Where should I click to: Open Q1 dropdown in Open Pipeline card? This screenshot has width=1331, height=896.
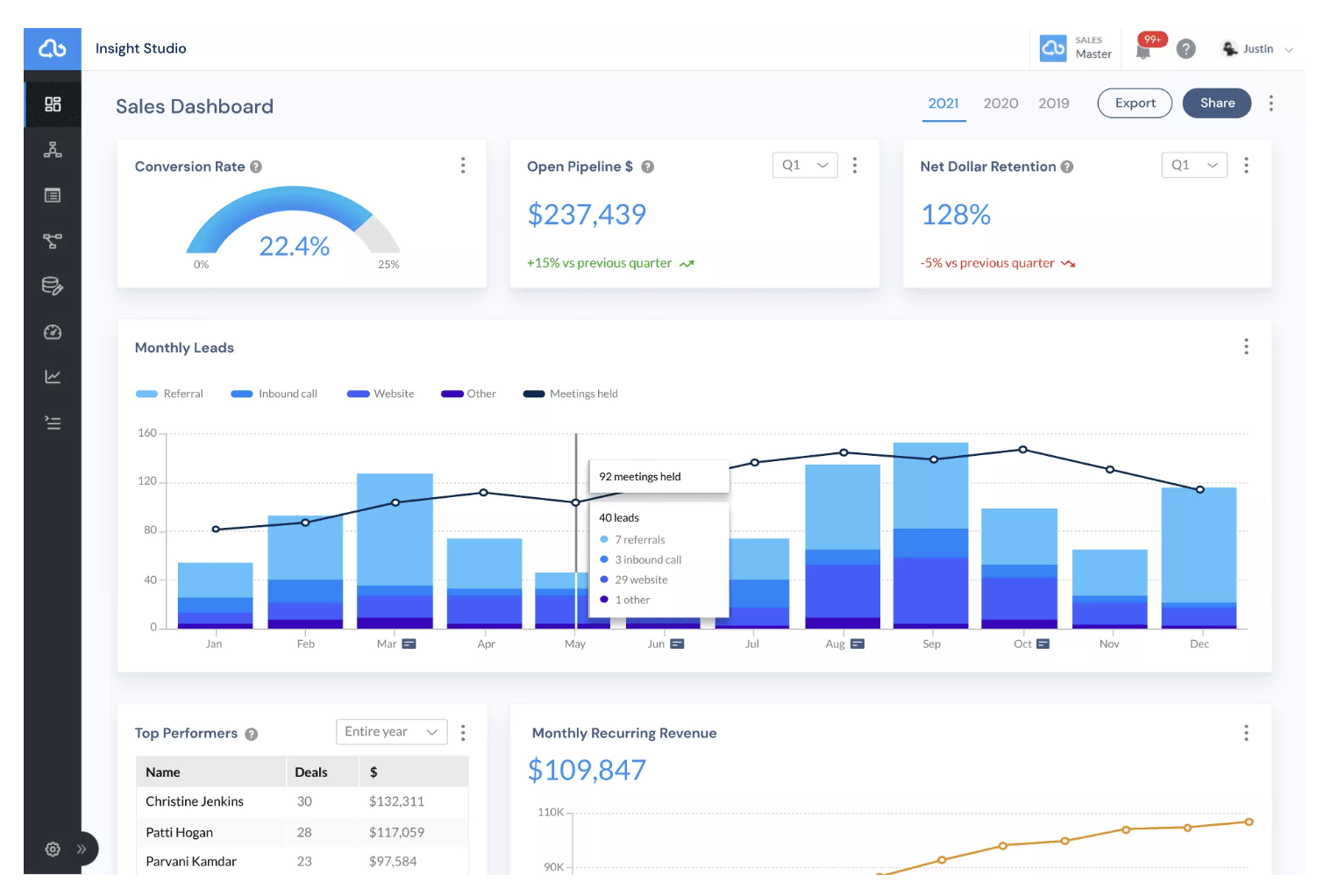(x=805, y=165)
